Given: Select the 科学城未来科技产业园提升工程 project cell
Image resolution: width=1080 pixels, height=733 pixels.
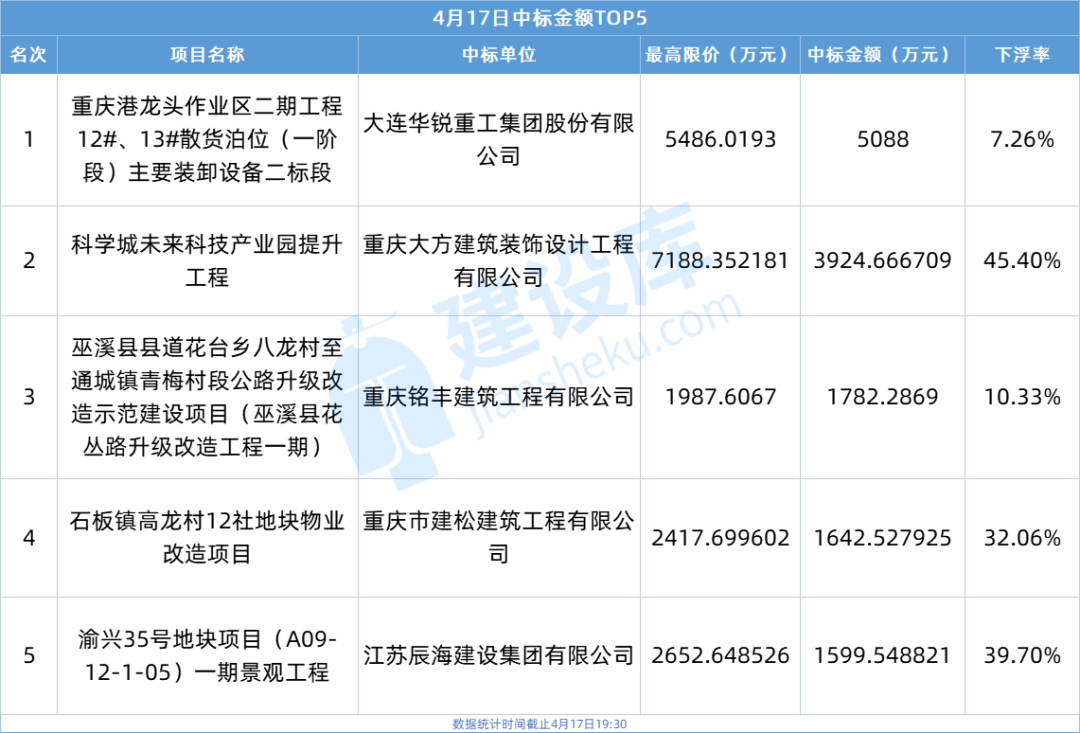Looking at the screenshot, I should [207, 261].
